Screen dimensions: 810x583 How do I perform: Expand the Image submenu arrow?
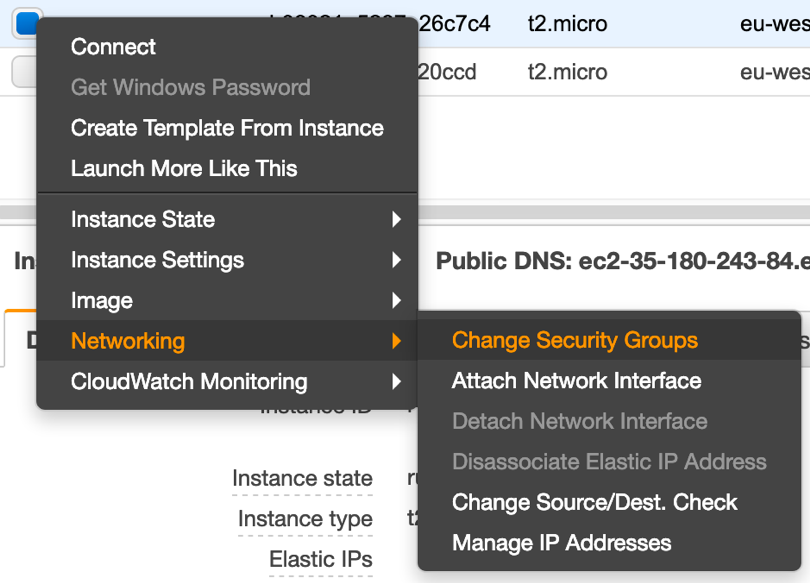397,301
